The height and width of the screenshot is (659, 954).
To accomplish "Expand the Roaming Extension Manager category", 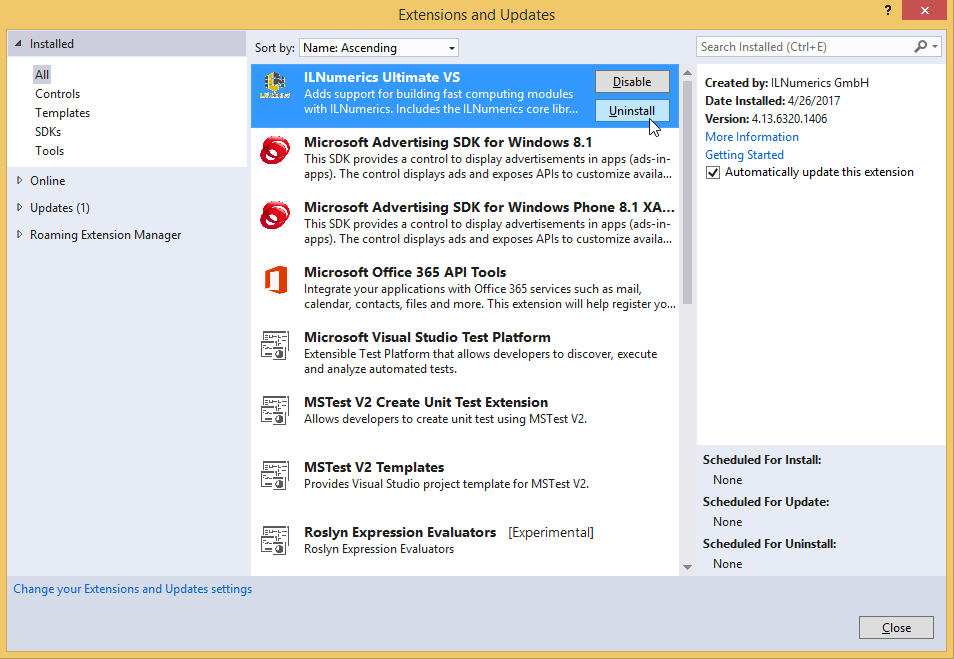I will [19, 234].
